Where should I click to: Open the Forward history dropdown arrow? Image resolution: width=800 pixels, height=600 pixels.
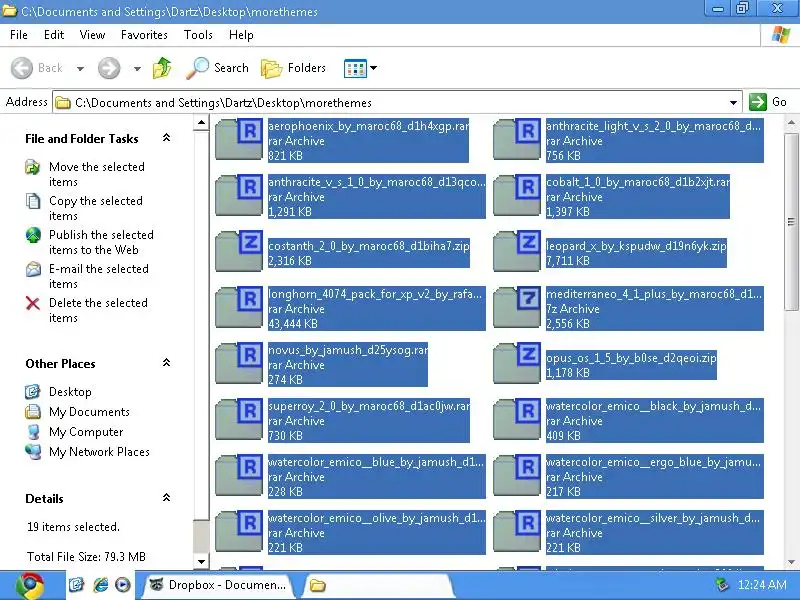tap(137, 68)
